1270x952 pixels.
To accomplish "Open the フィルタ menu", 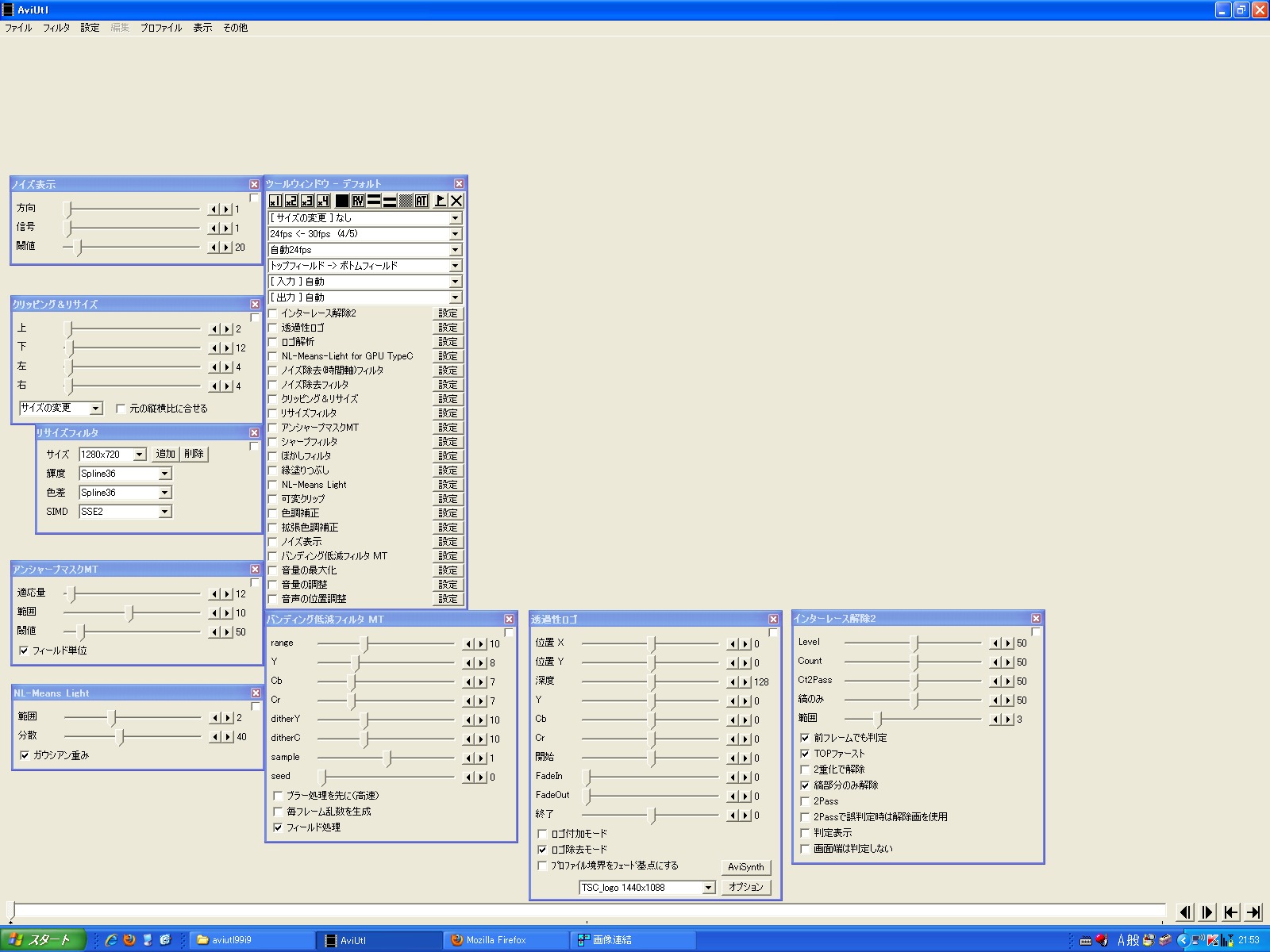I will pos(56,28).
